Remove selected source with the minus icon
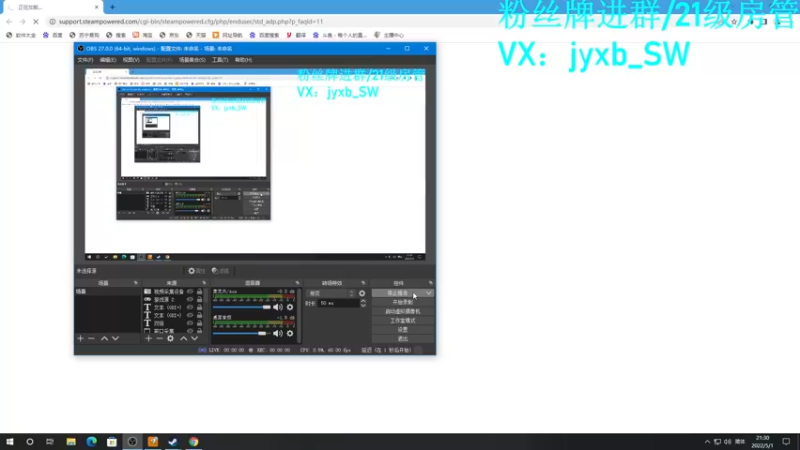 159,338
